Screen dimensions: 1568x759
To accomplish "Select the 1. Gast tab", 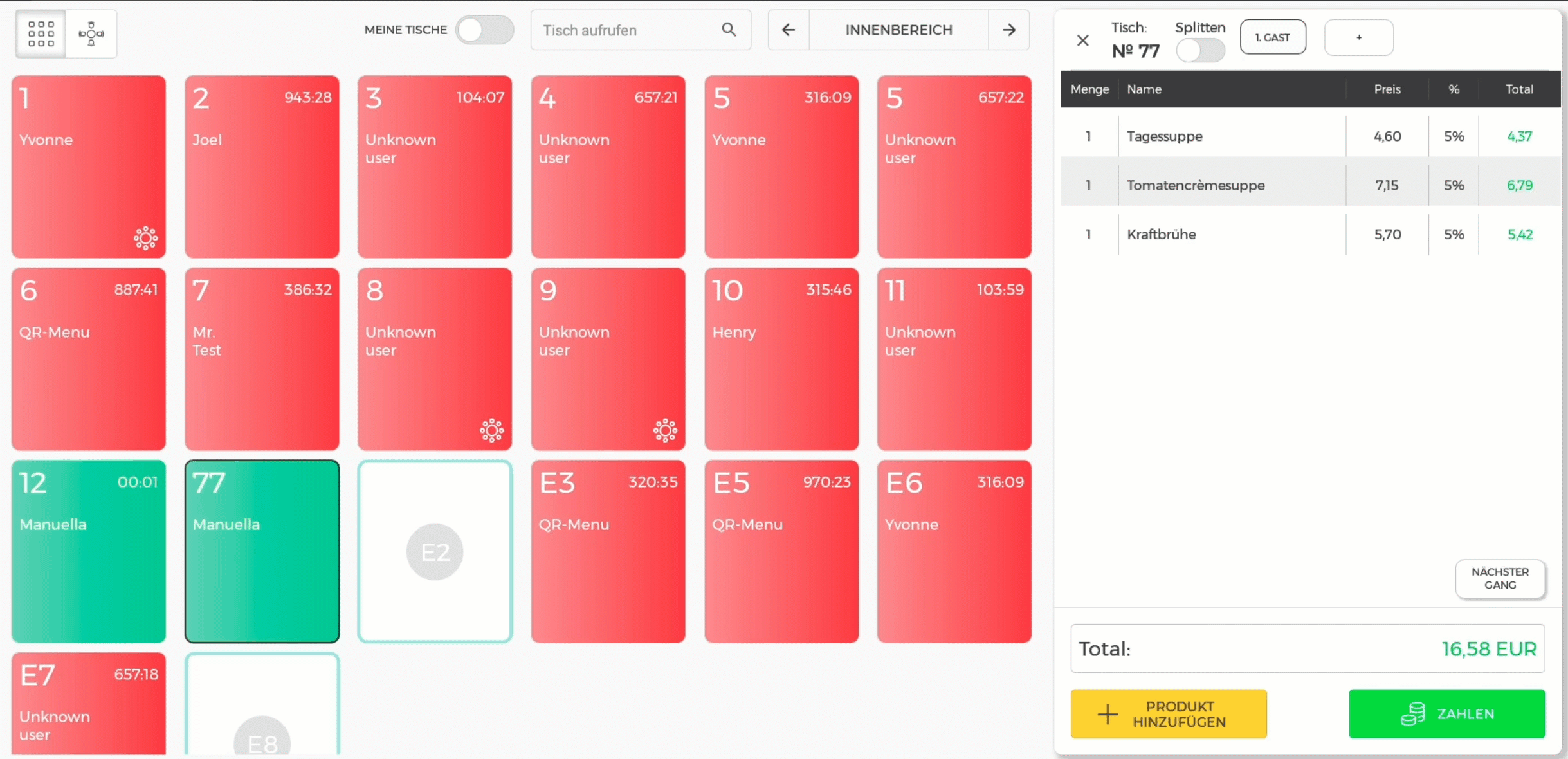I will click(1272, 37).
